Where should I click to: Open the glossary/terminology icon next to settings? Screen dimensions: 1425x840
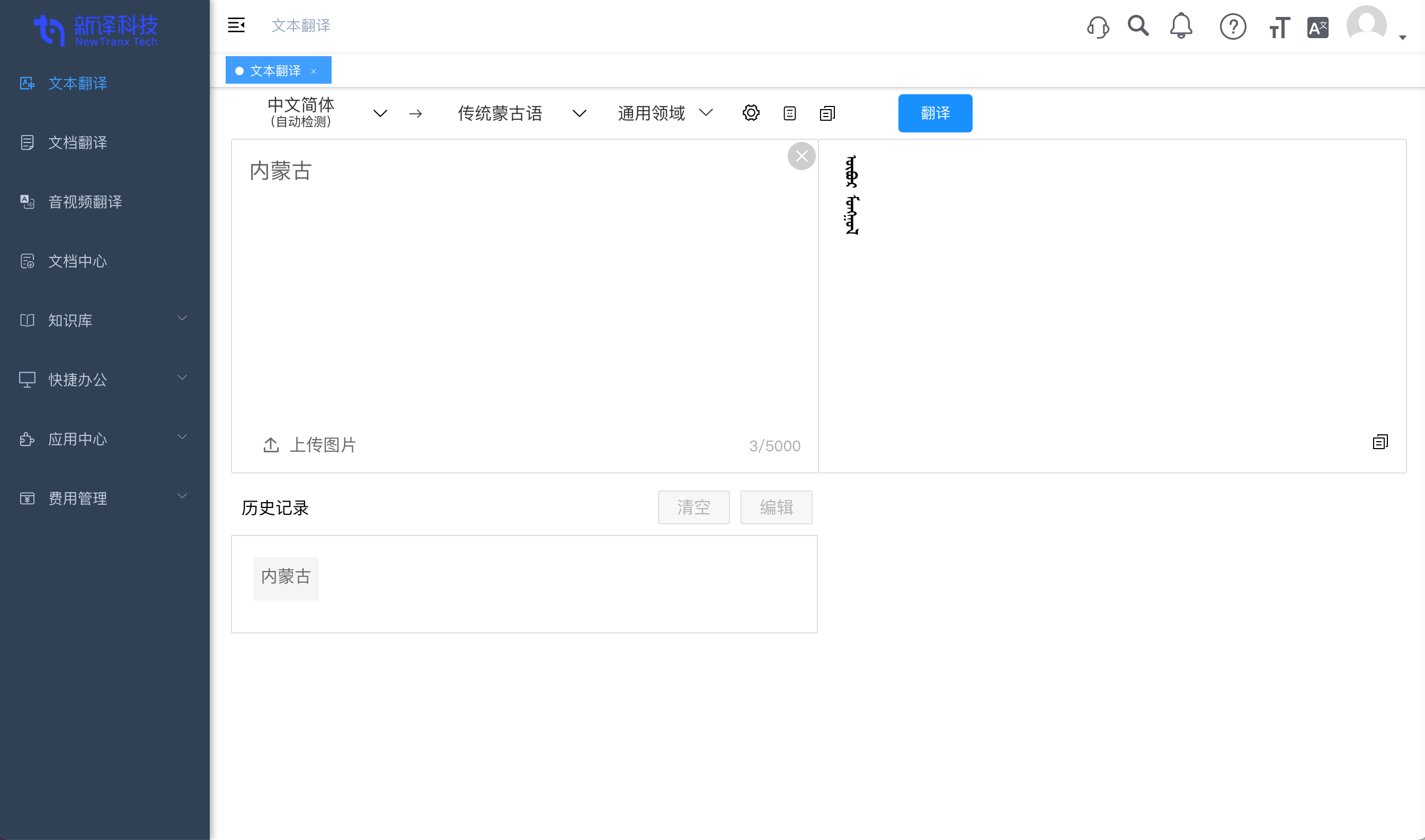(x=789, y=113)
